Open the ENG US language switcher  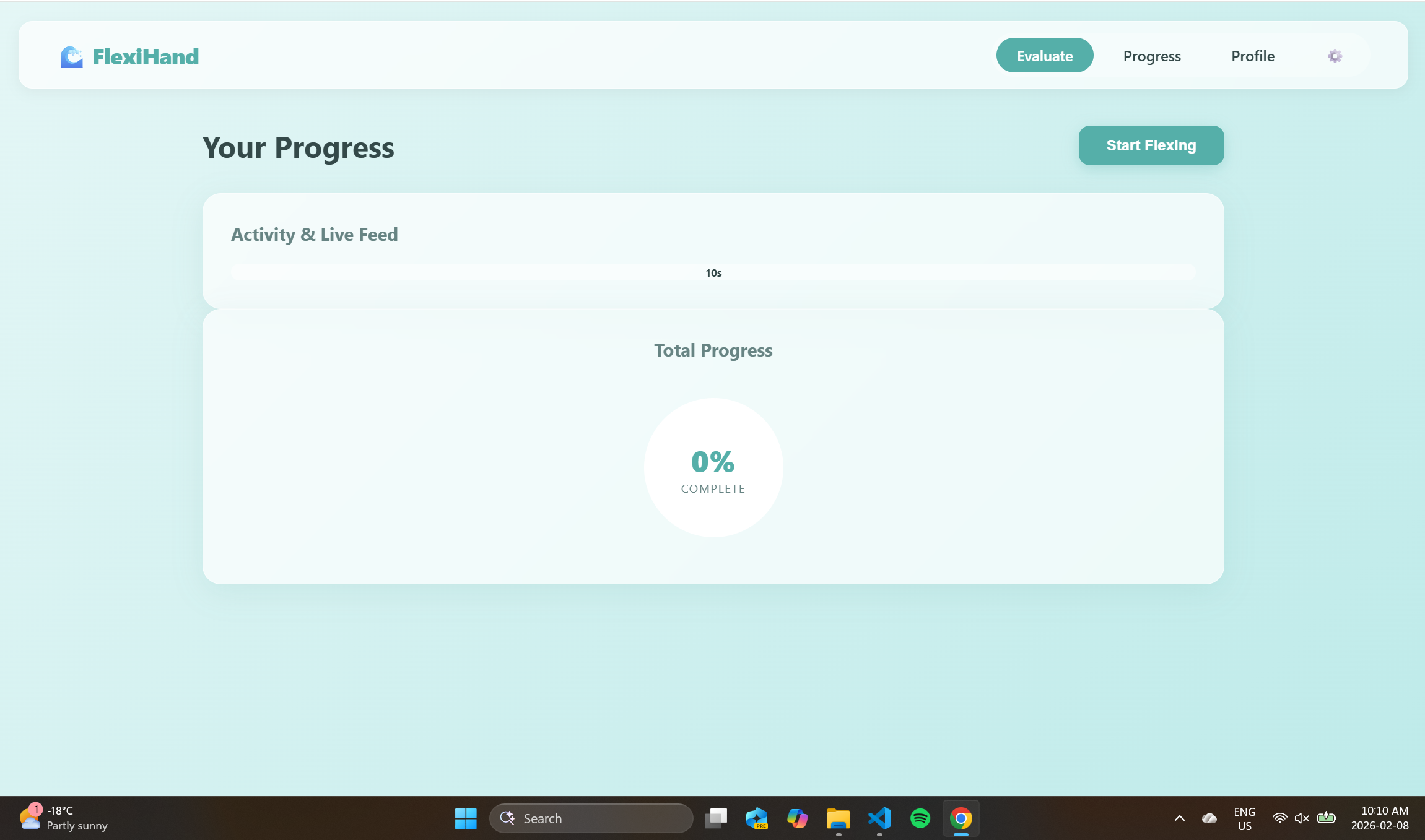coord(1244,818)
